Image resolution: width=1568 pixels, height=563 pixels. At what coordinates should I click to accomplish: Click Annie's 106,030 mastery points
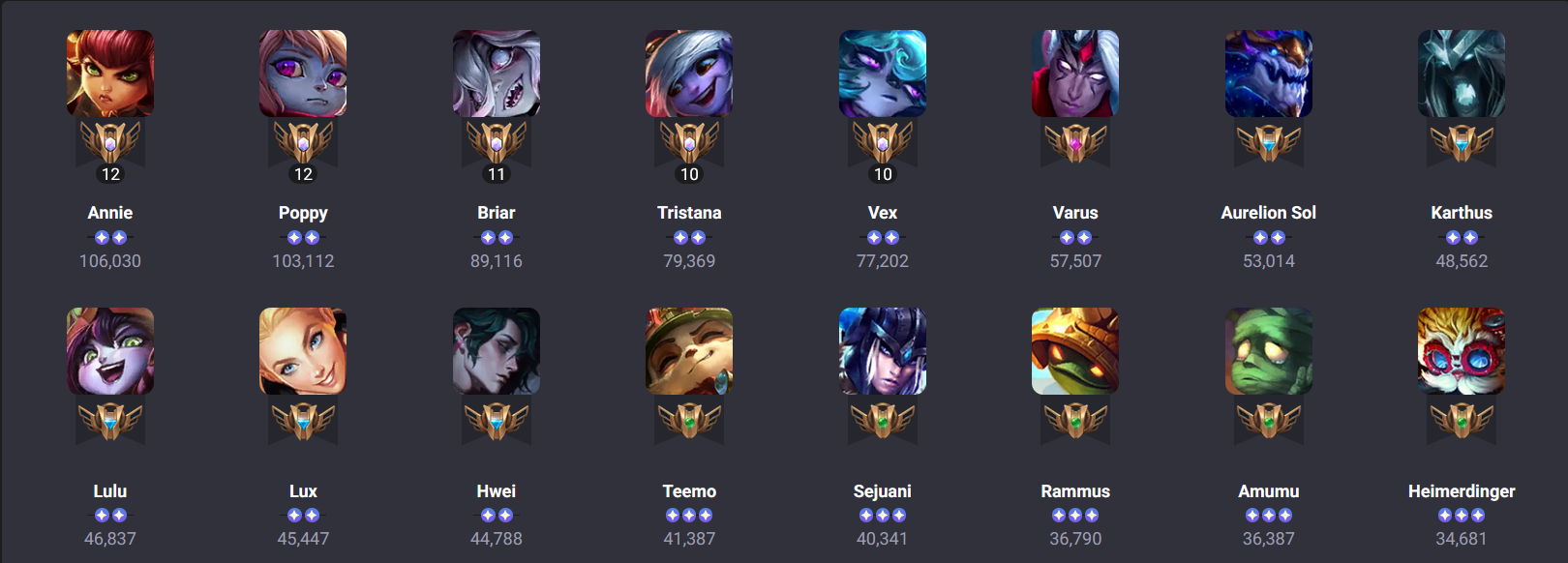(x=110, y=261)
